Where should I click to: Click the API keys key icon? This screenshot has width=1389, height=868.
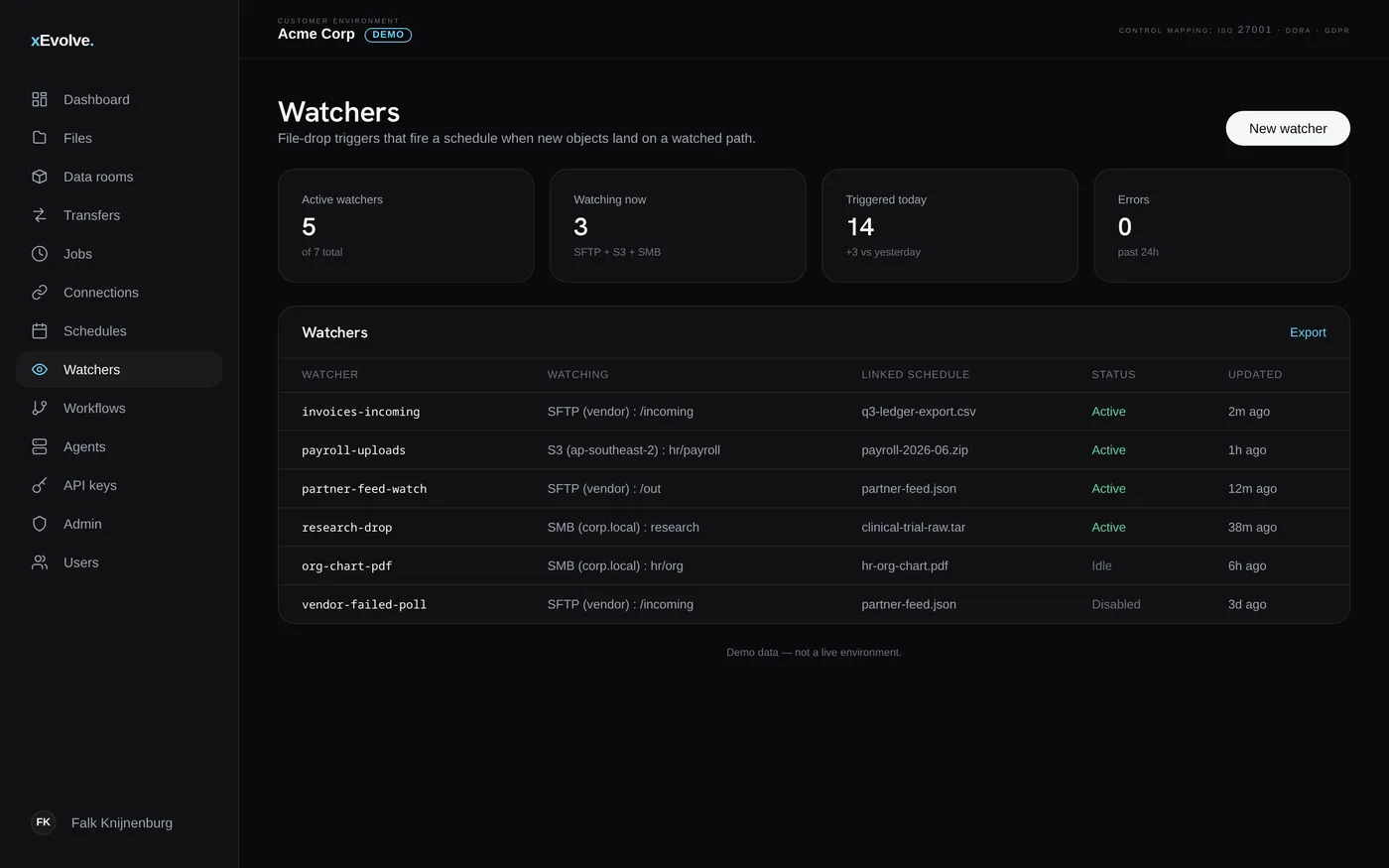click(x=40, y=485)
